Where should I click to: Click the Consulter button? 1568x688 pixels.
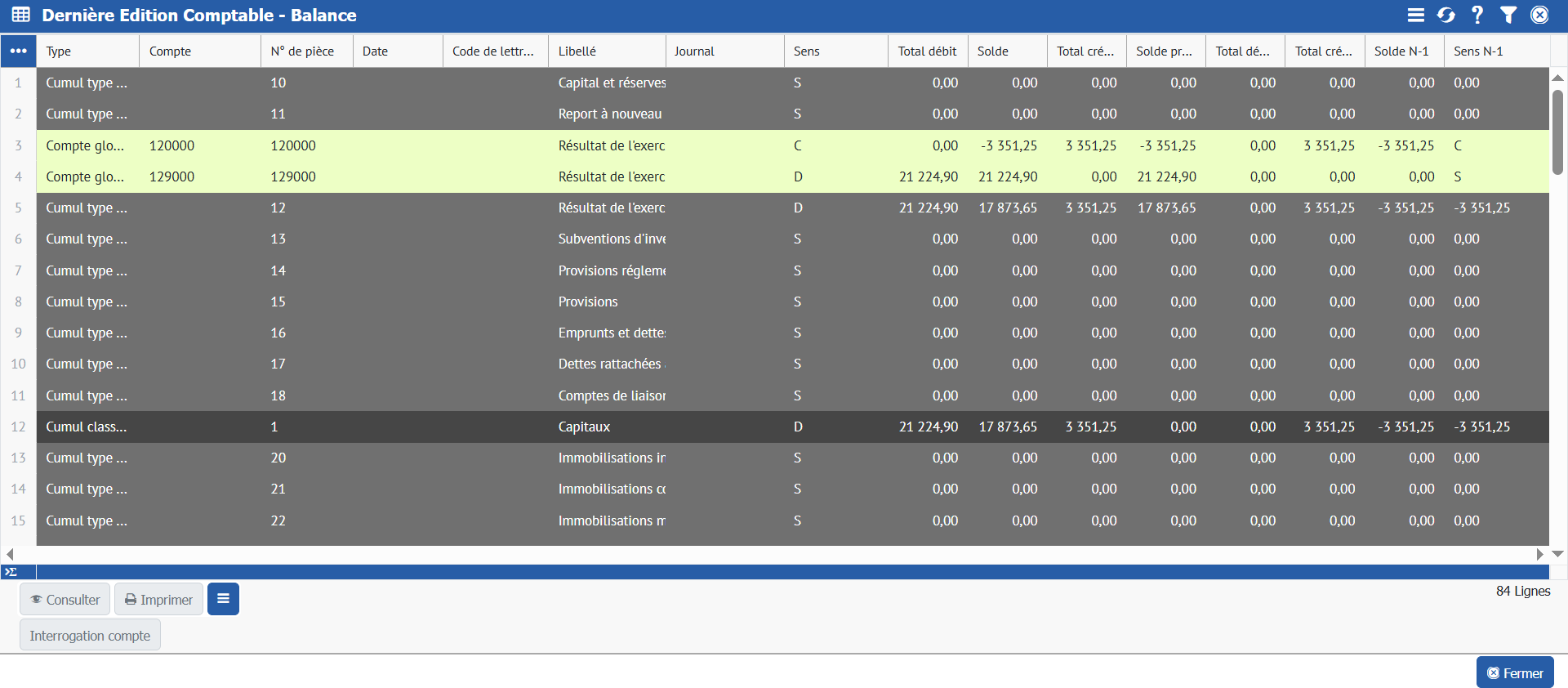tap(65, 600)
